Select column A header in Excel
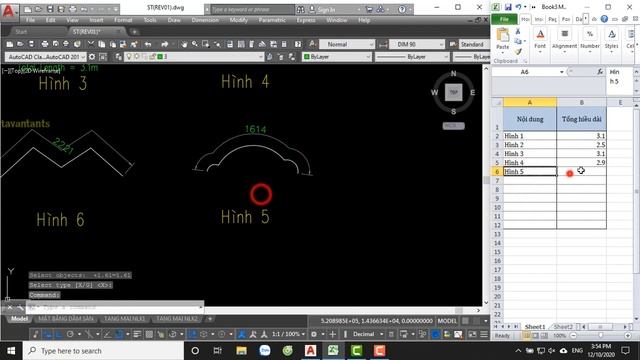 [x=530, y=102]
